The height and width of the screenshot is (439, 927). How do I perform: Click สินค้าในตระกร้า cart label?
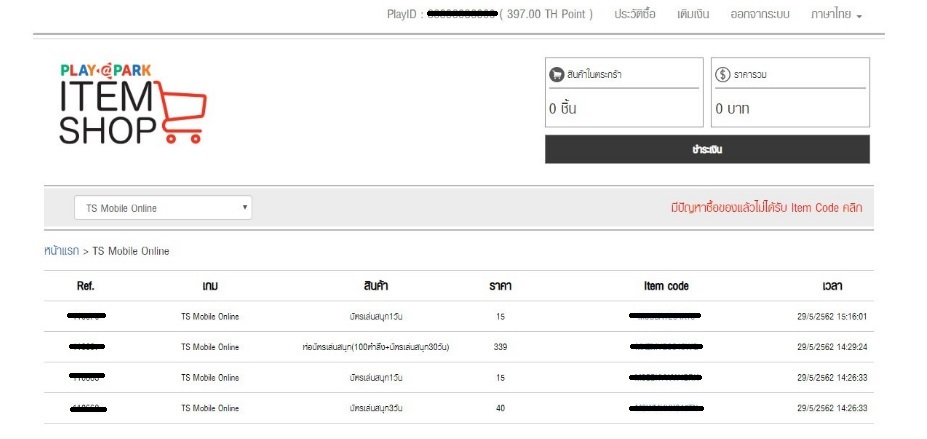(x=594, y=75)
